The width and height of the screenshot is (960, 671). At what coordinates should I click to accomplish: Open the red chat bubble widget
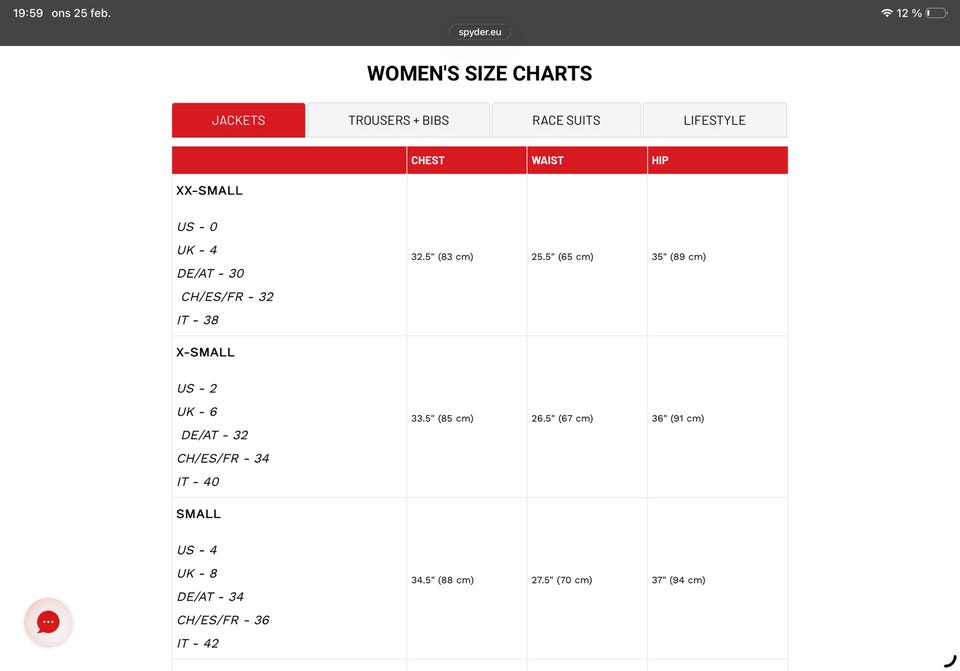pos(48,622)
